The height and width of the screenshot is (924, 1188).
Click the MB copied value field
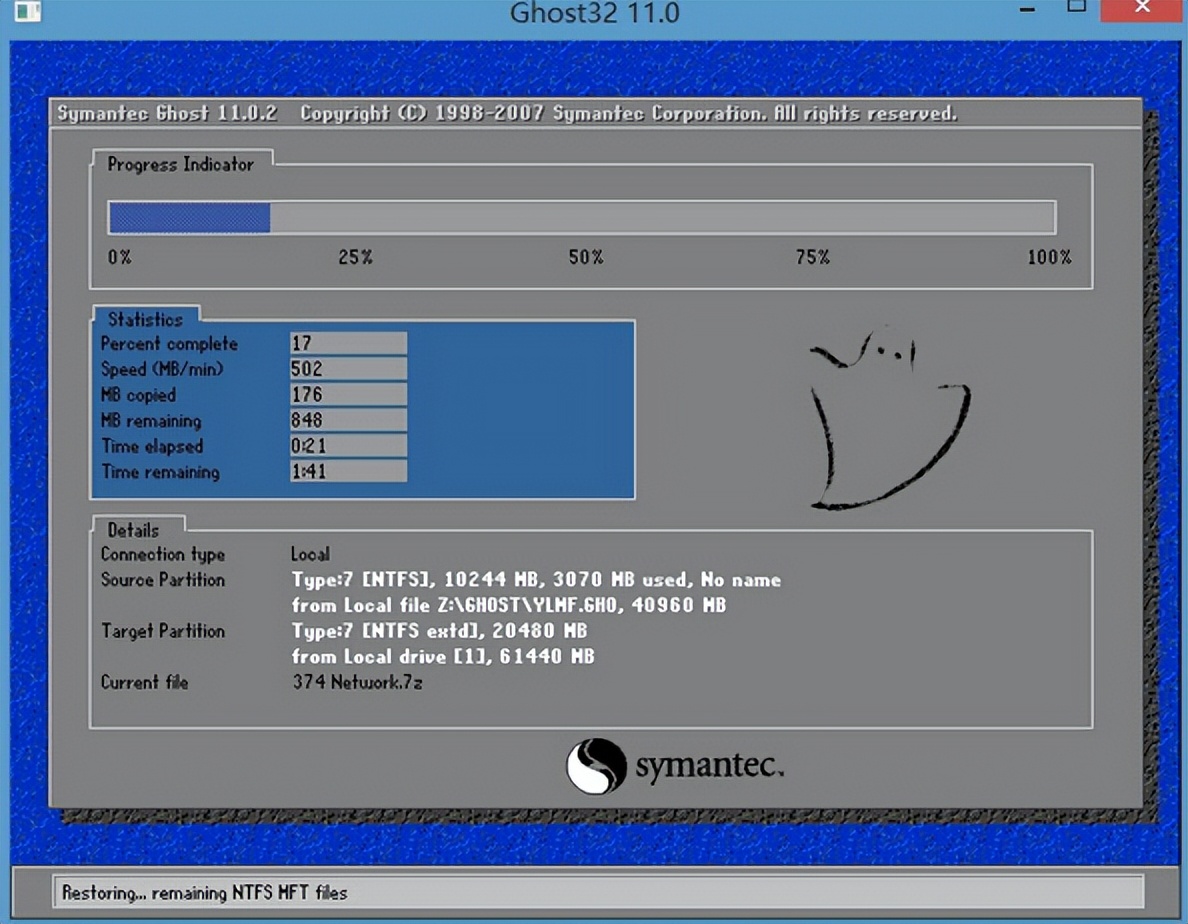(345, 394)
